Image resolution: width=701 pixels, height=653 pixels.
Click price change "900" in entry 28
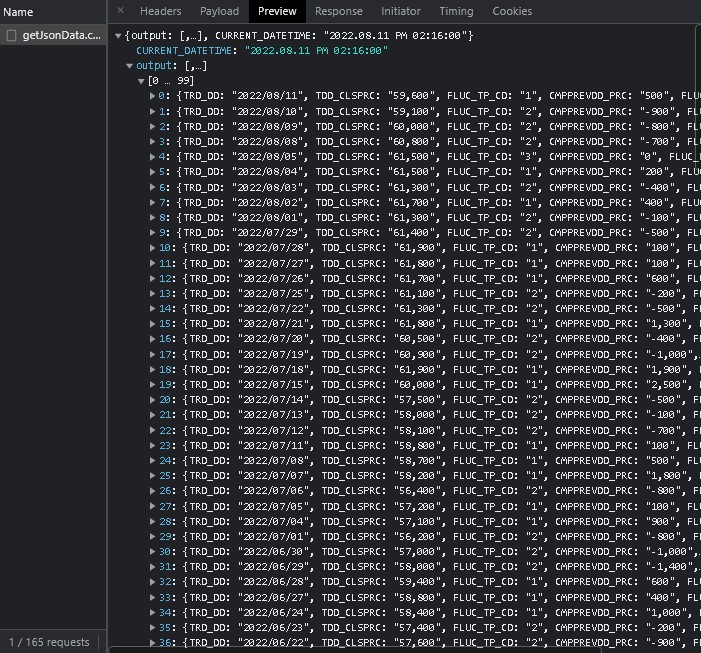pyautogui.click(x=660, y=522)
